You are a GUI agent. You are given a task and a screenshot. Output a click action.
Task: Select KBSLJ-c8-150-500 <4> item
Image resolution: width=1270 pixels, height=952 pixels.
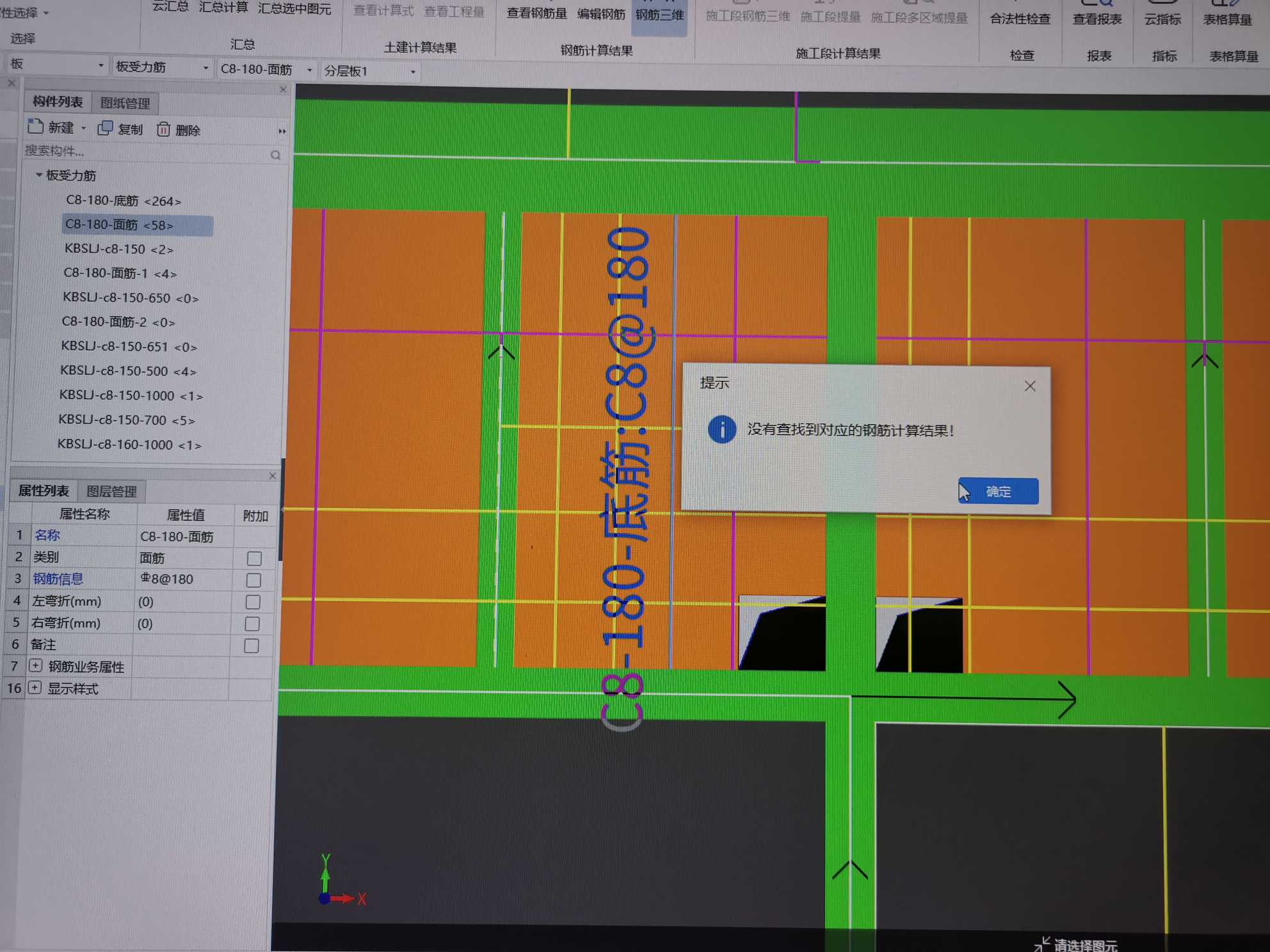click(x=128, y=371)
